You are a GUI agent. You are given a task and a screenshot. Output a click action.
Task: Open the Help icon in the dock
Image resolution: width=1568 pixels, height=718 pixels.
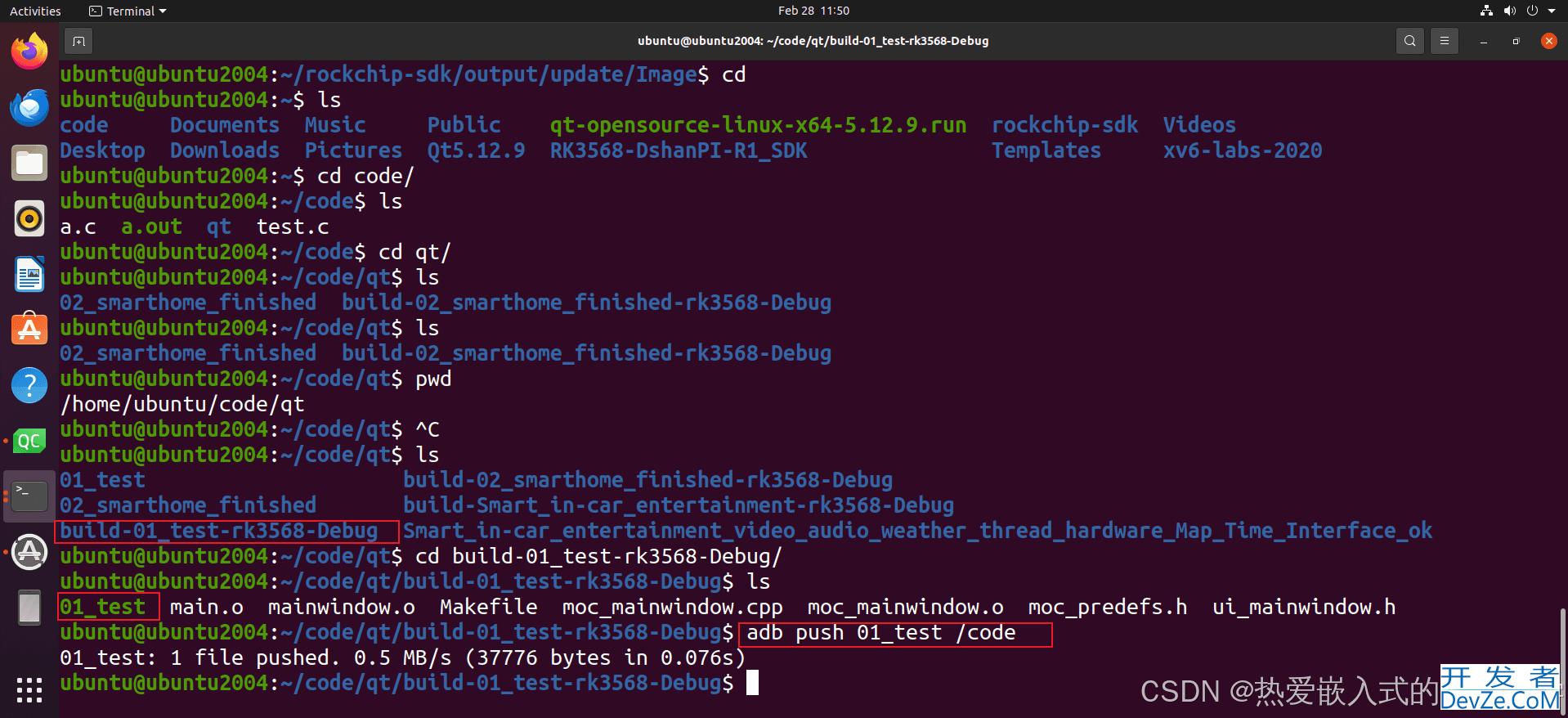[x=29, y=385]
